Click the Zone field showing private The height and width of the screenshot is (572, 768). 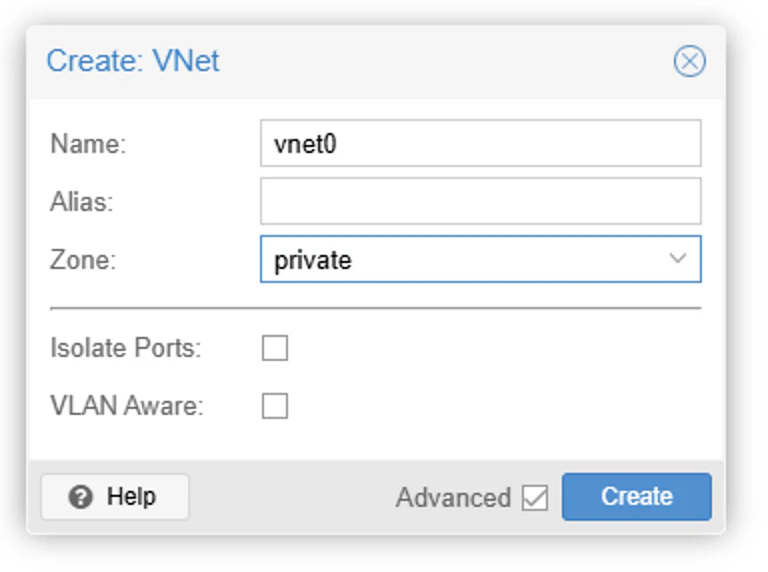click(460, 260)
